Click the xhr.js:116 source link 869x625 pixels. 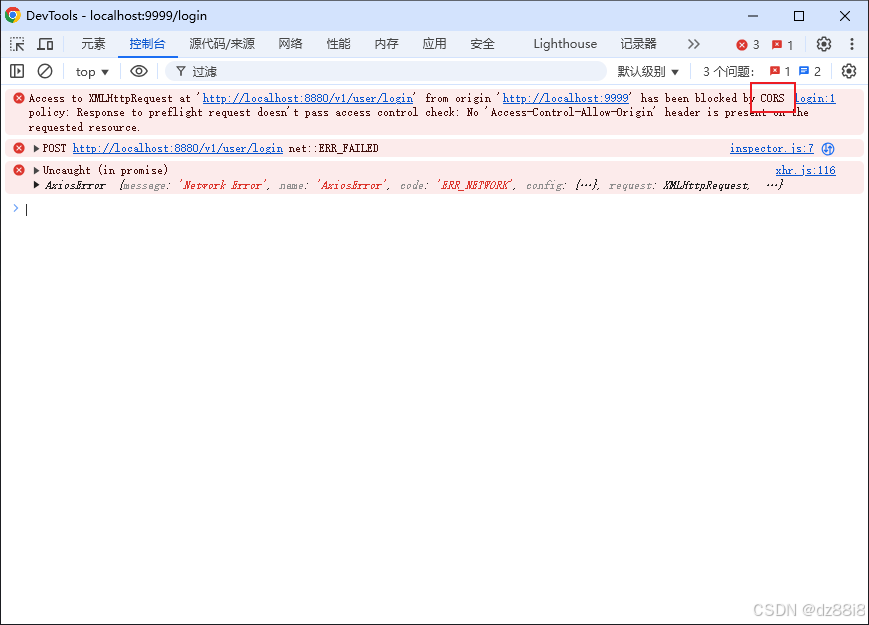(805, 170)
